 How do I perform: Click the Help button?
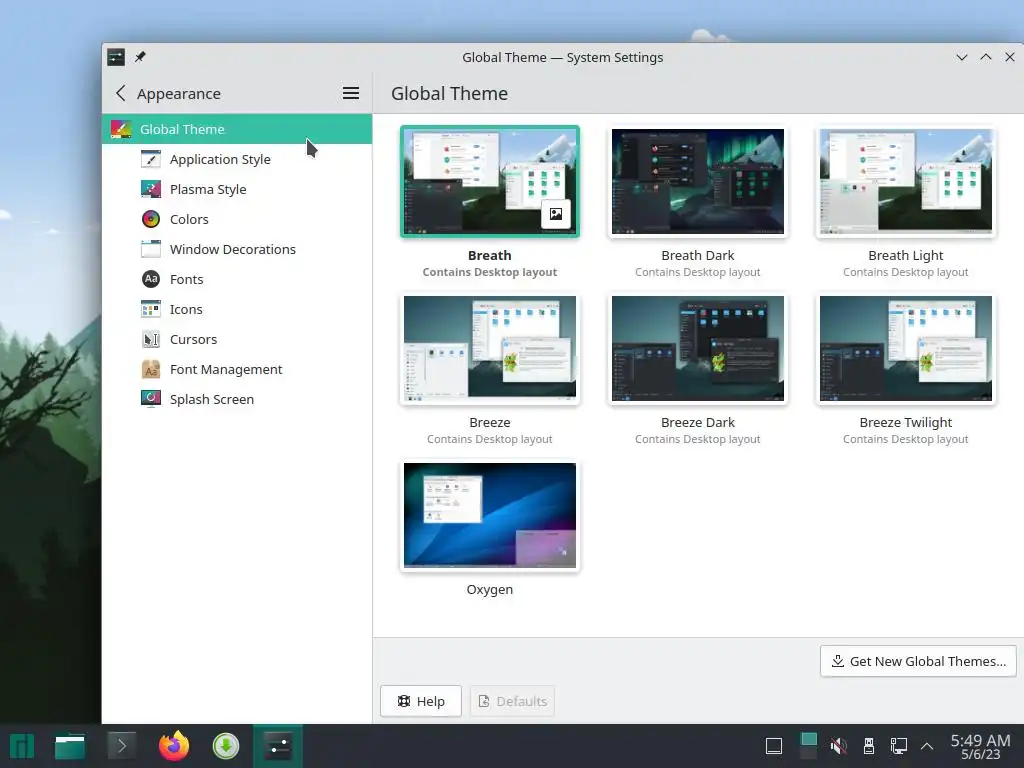421,701
